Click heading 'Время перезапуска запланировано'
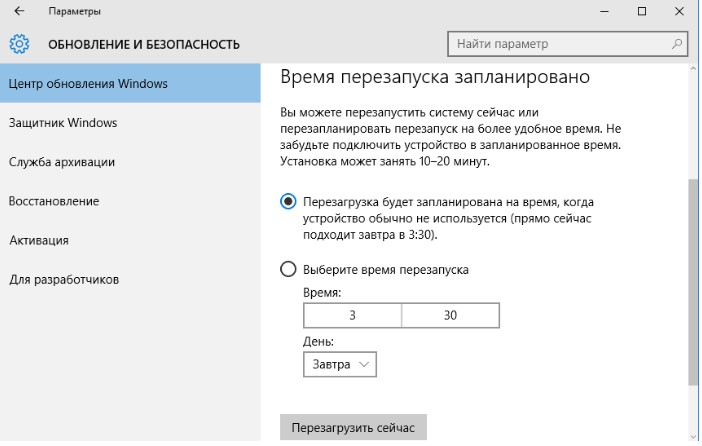 coord(435,77)
